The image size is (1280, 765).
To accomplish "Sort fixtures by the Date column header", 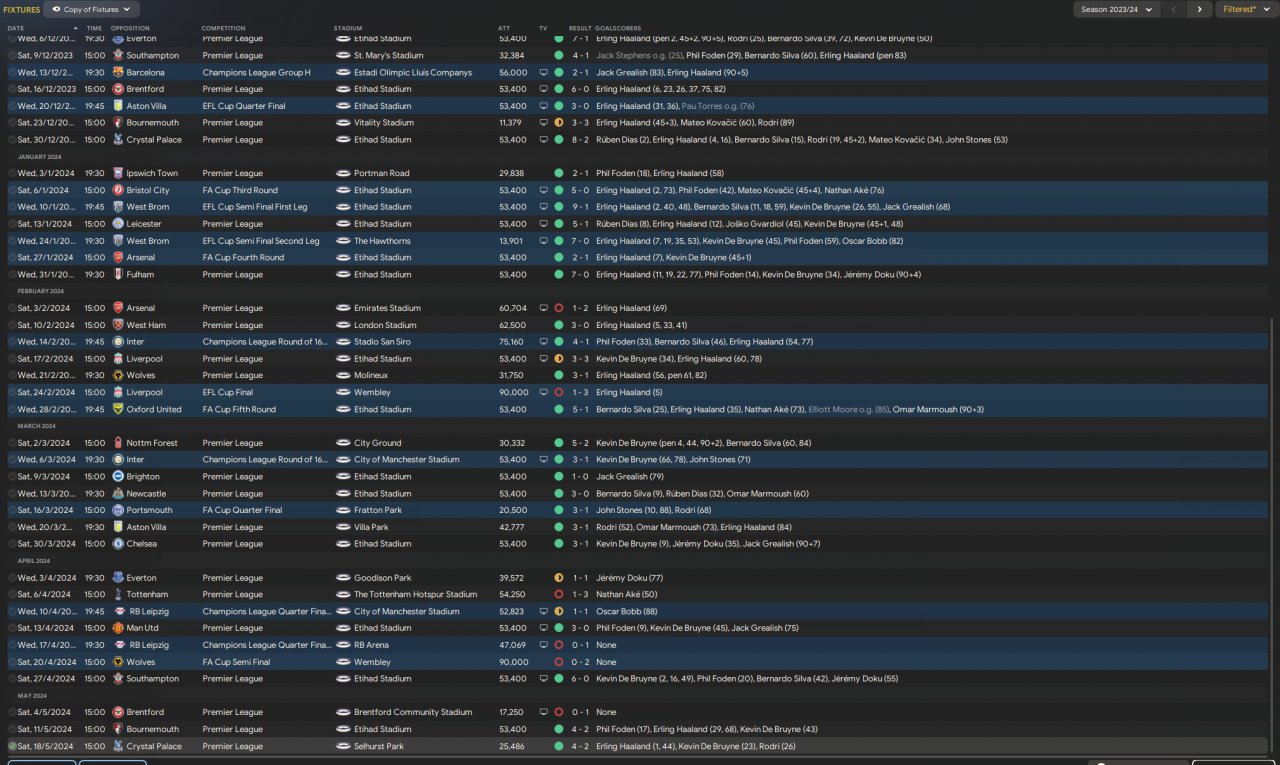I will 16,28.
